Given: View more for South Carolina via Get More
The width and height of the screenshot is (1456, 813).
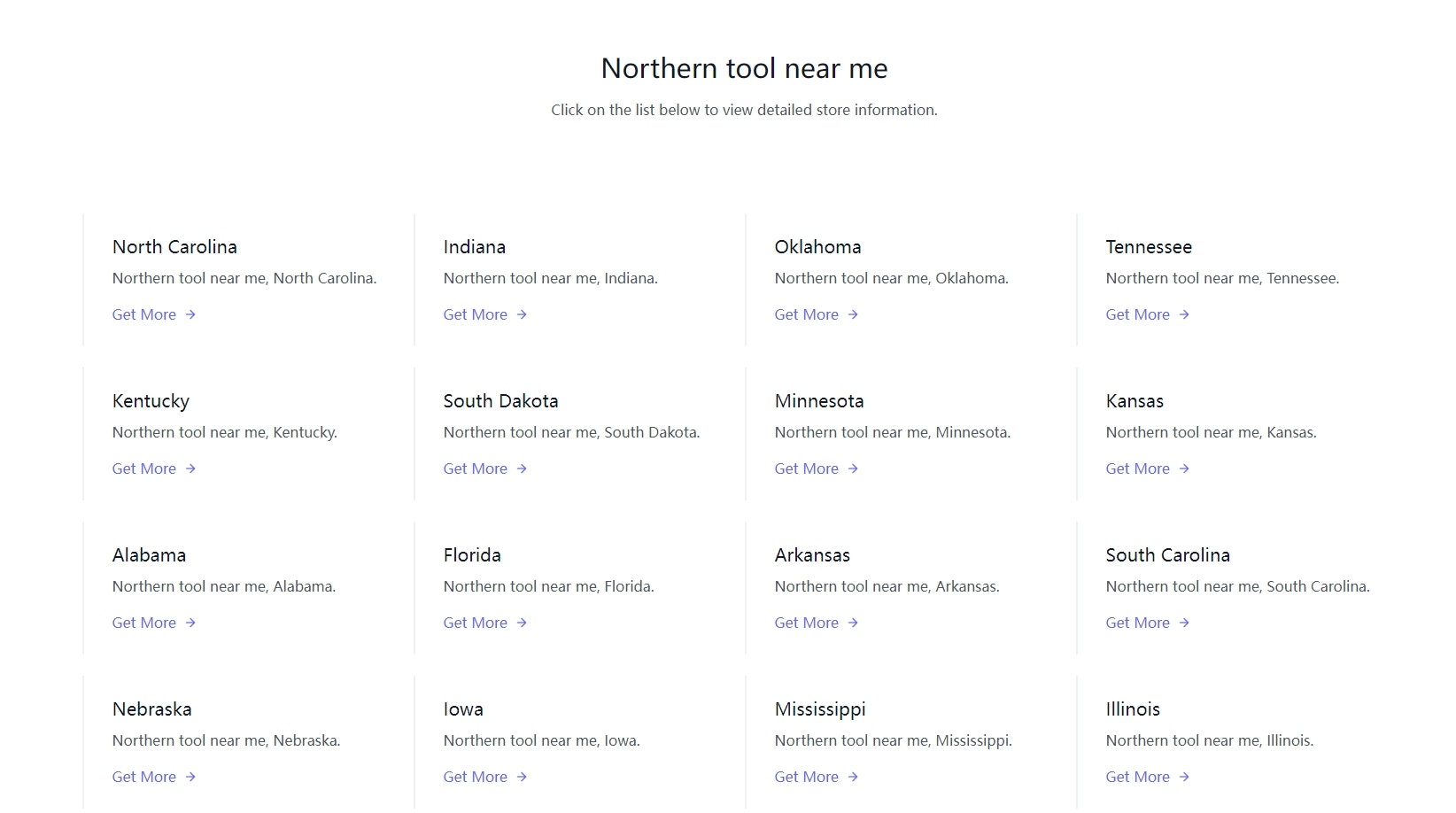Looking at the screenshot, I should click(1148, 623).
